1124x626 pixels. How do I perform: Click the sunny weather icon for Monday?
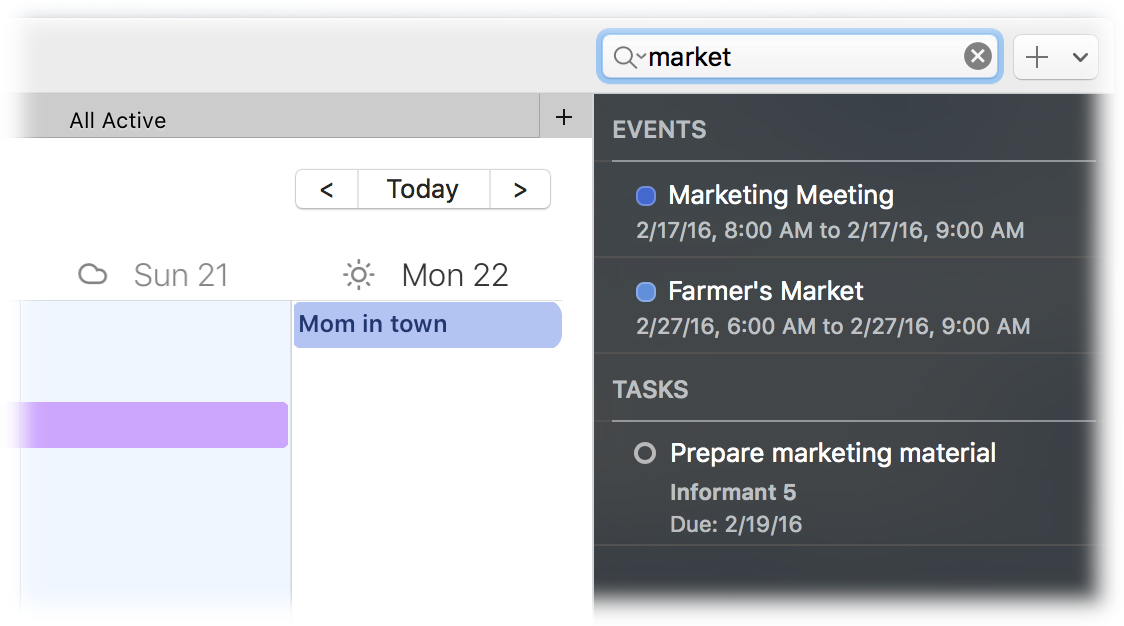[x=358, y=274]
